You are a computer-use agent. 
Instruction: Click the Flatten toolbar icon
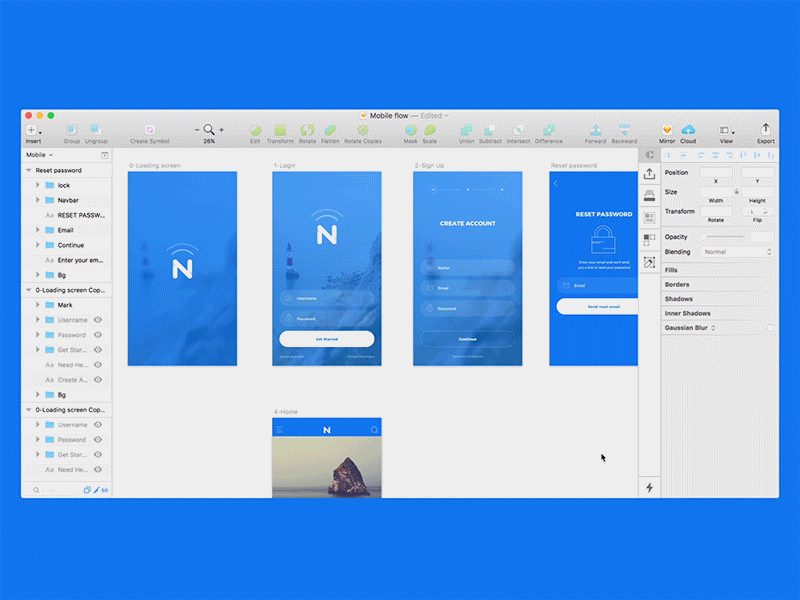[x=331, y=131]
